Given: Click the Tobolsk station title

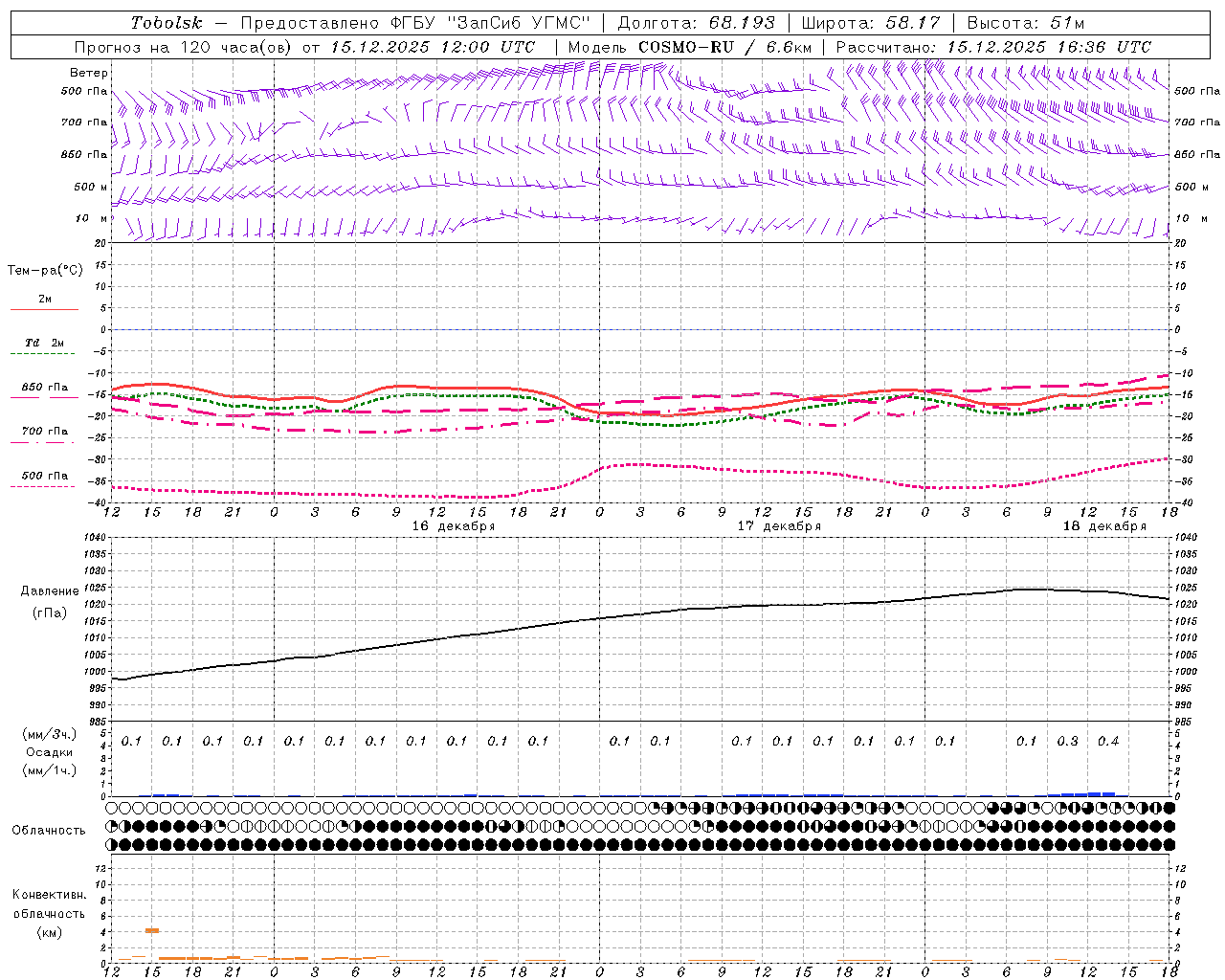Looking at the screenshot, I should tap(167, 23).
